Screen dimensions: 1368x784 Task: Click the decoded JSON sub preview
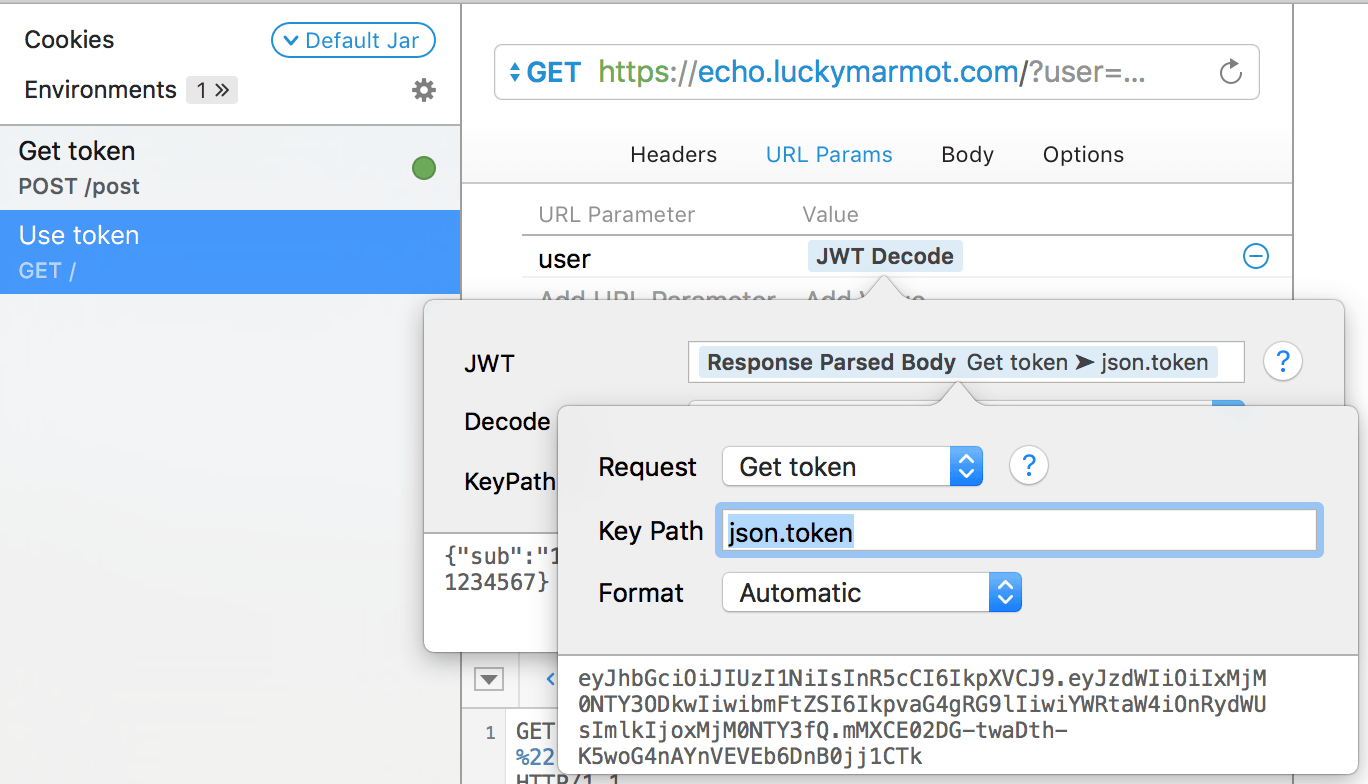500,568
